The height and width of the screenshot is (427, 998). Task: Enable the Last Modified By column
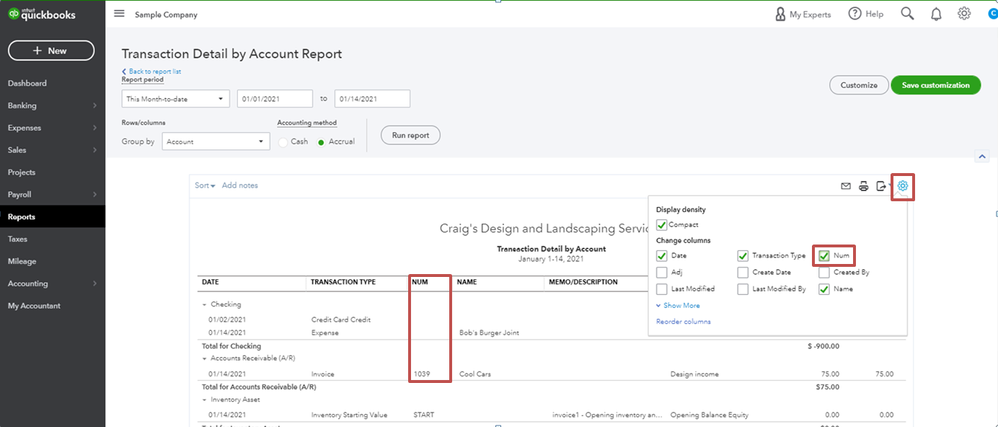742,289
